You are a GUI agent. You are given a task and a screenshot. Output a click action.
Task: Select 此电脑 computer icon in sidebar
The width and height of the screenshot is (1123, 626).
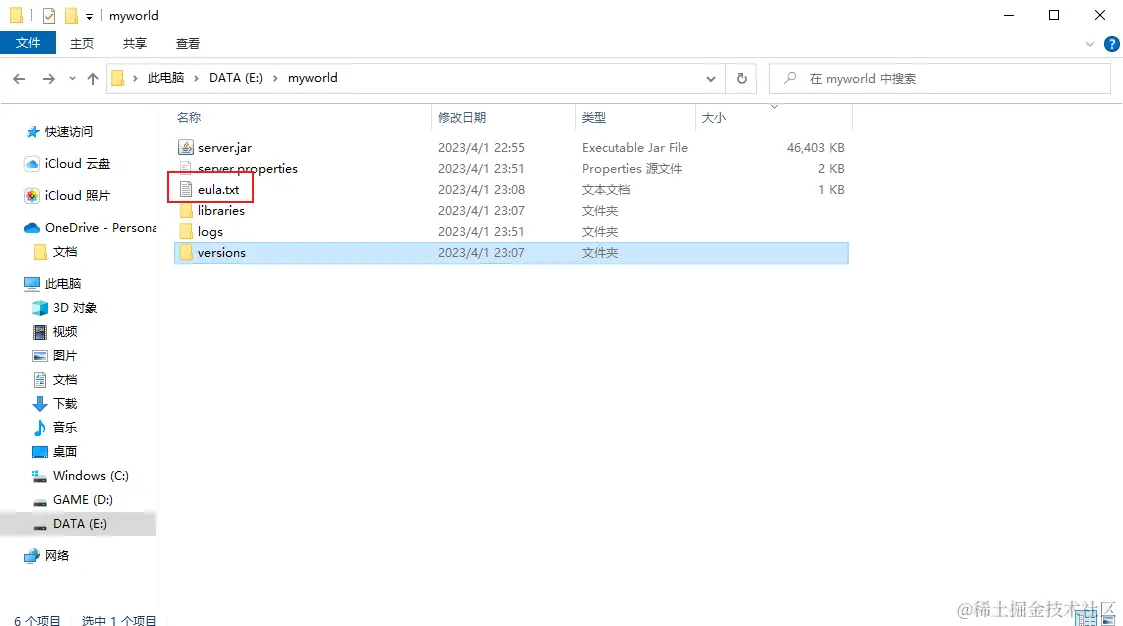[32, 284]
